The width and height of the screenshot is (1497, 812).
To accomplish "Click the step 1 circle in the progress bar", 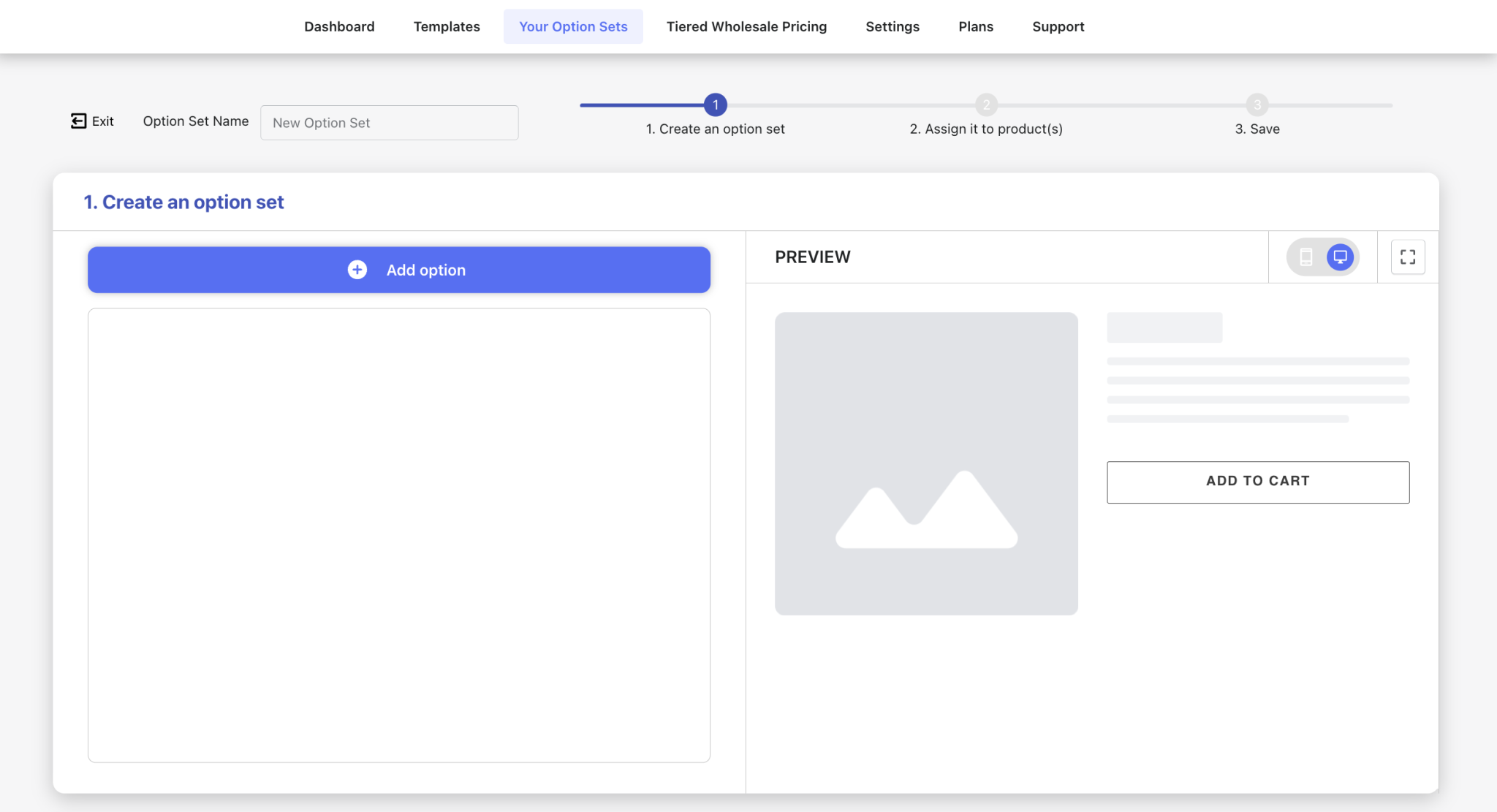I will click(x=715, y=105).
